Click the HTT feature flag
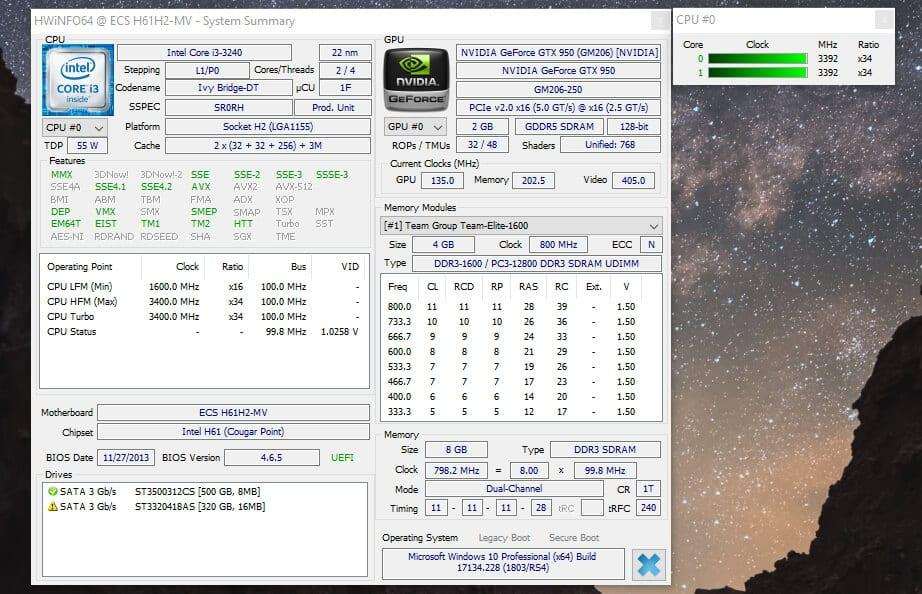Viewport: 922px width, 594px height. click(243, 223)
